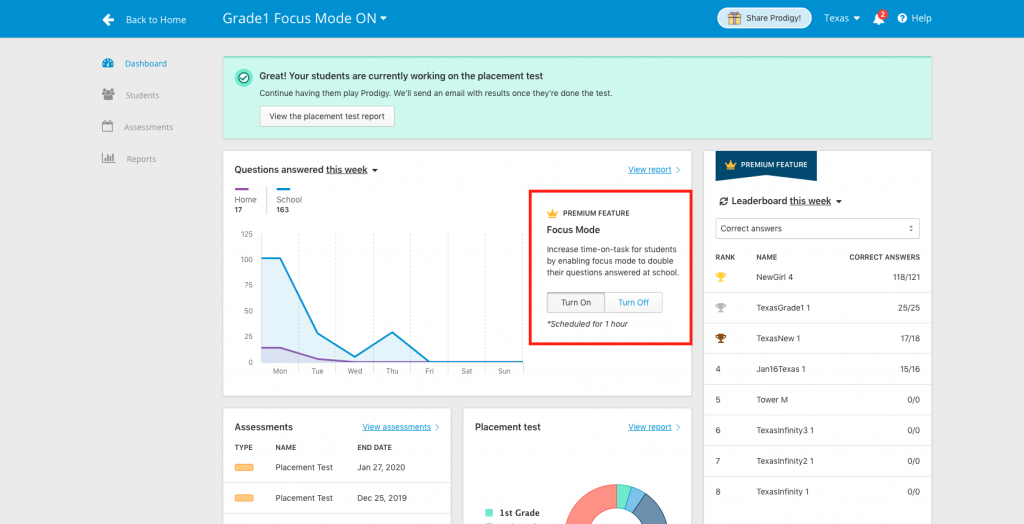Click the RANK column header
This screenshot has width=1024, height=524.
click(x=725, y=257)
